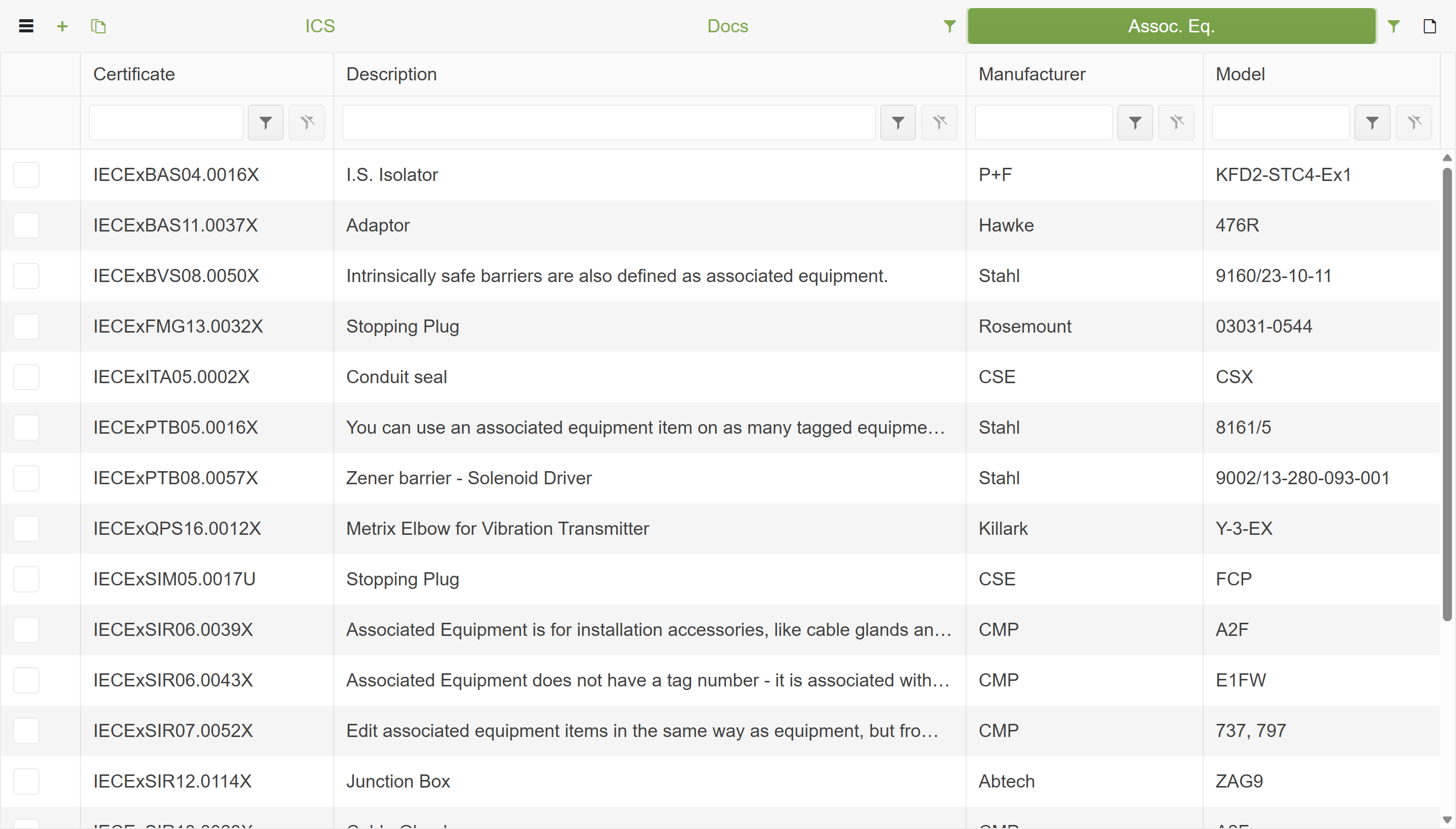Select model 9160/23-10-11 cell
Viewport: 1456px width, 829px height.
click(x=1322, y=276)
